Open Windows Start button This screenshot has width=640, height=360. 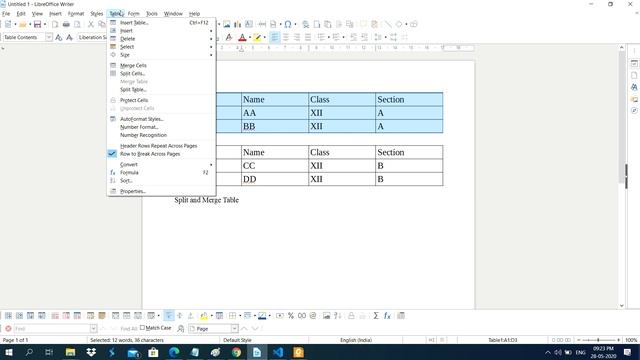tap(8, 352)
